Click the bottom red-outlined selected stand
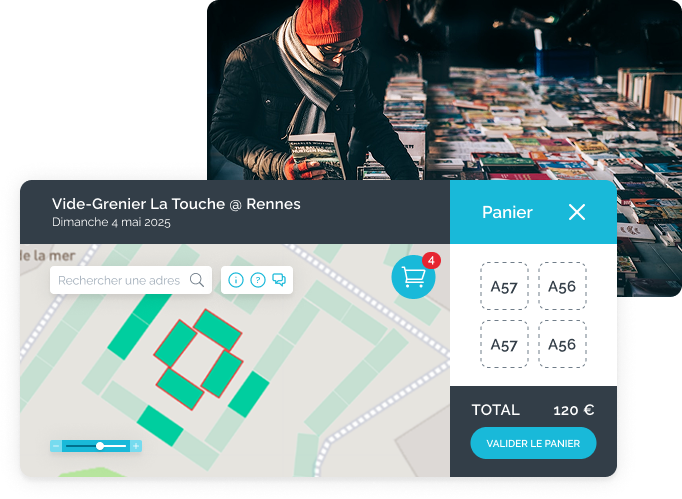 click(x=180, y=389)
